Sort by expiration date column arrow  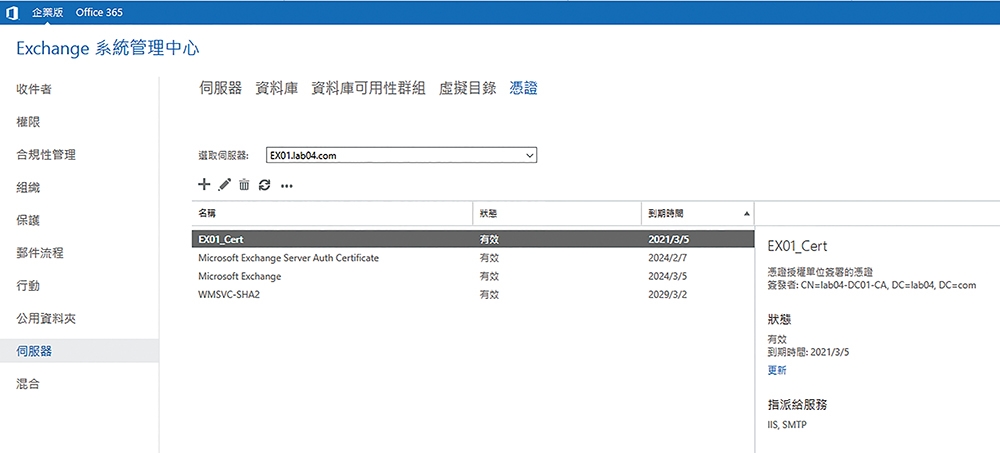pos(746,214)
